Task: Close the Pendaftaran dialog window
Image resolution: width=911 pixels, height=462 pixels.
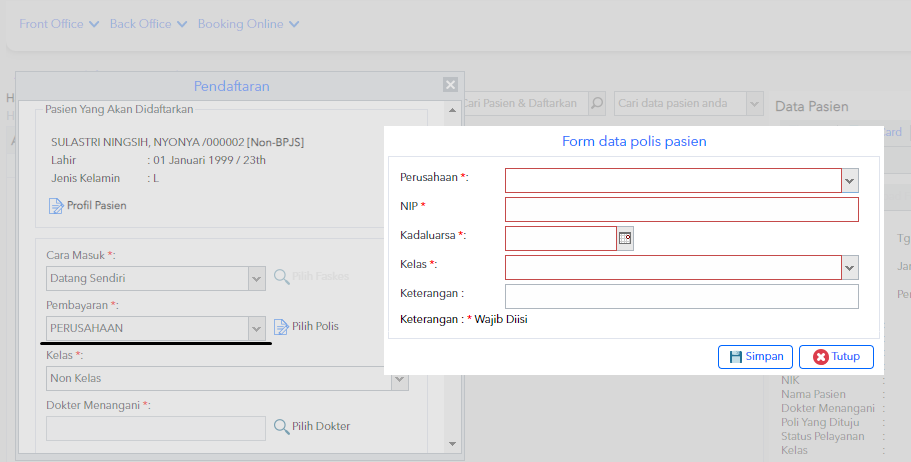Action: pyautogui.click(x=450, y=86)
